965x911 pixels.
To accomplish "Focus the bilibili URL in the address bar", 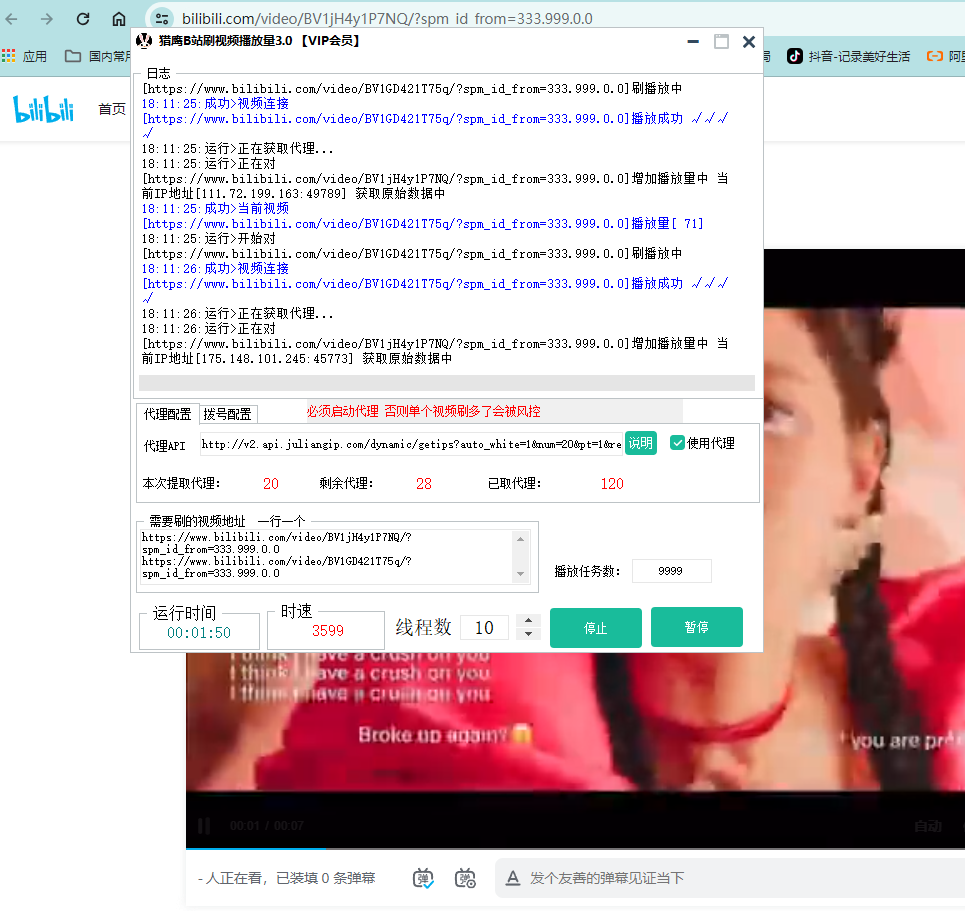I will pyautogui.click(x=387, y=19).
